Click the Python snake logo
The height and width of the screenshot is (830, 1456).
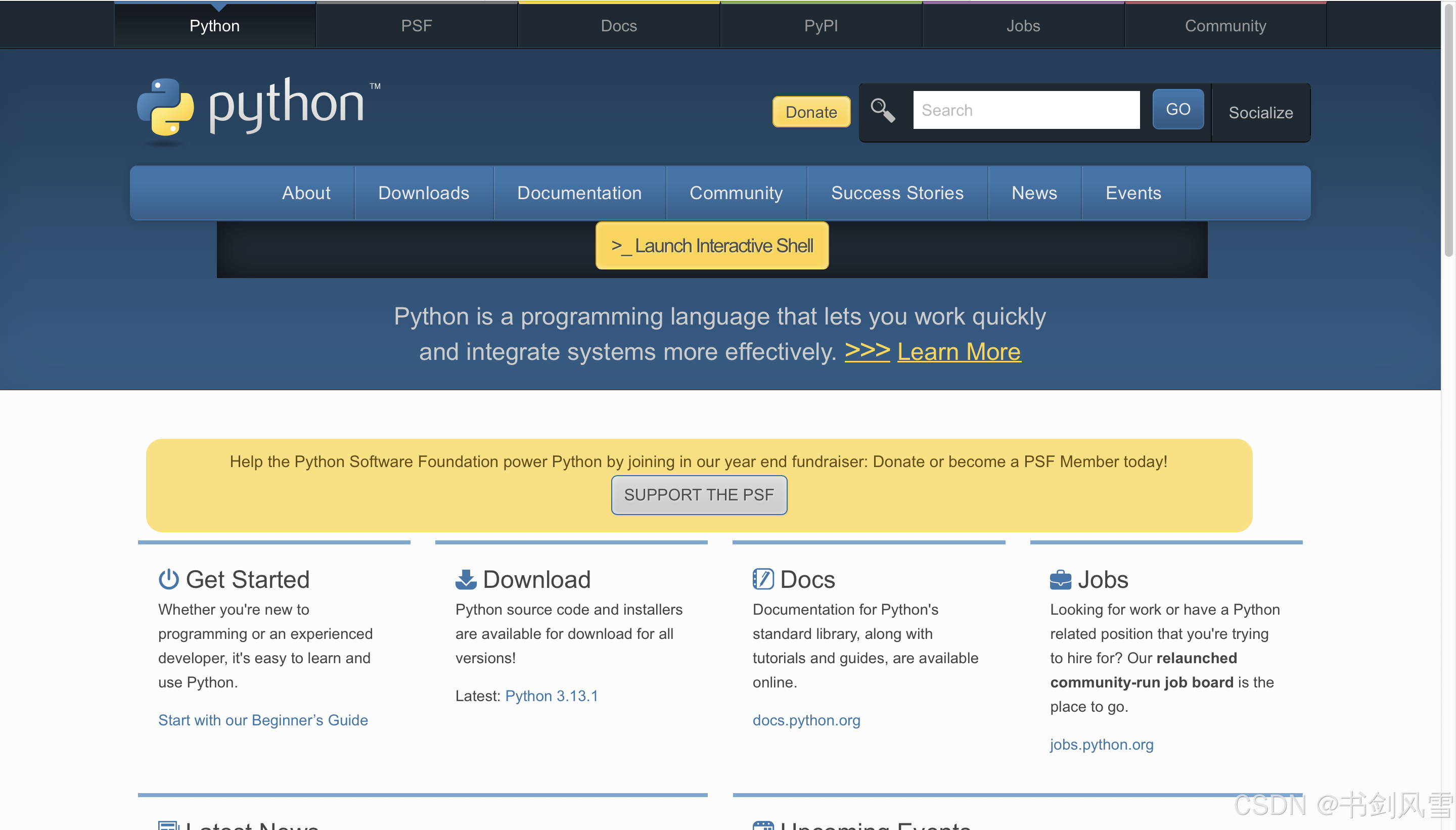coord(165,107)
